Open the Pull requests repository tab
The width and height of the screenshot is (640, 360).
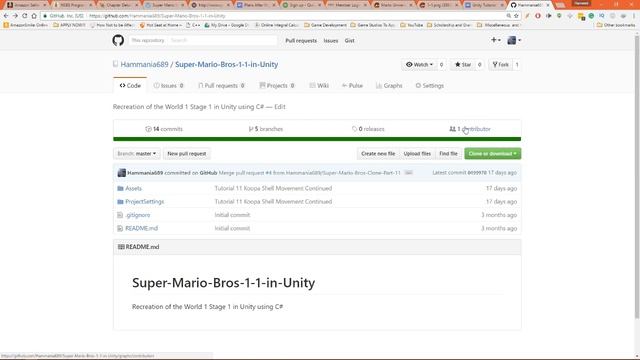[x=221, y=85]
